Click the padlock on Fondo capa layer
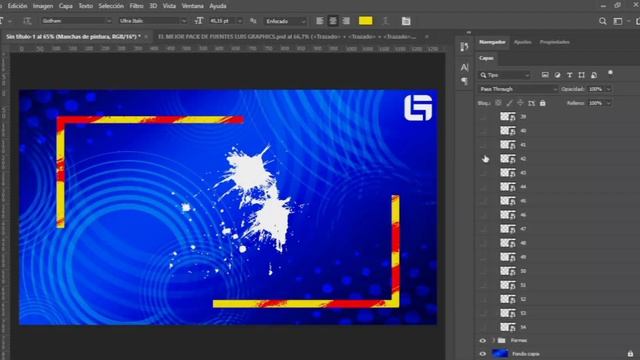Screen dimensions: 640x360 pyautogui.click(x=630, y=353)
